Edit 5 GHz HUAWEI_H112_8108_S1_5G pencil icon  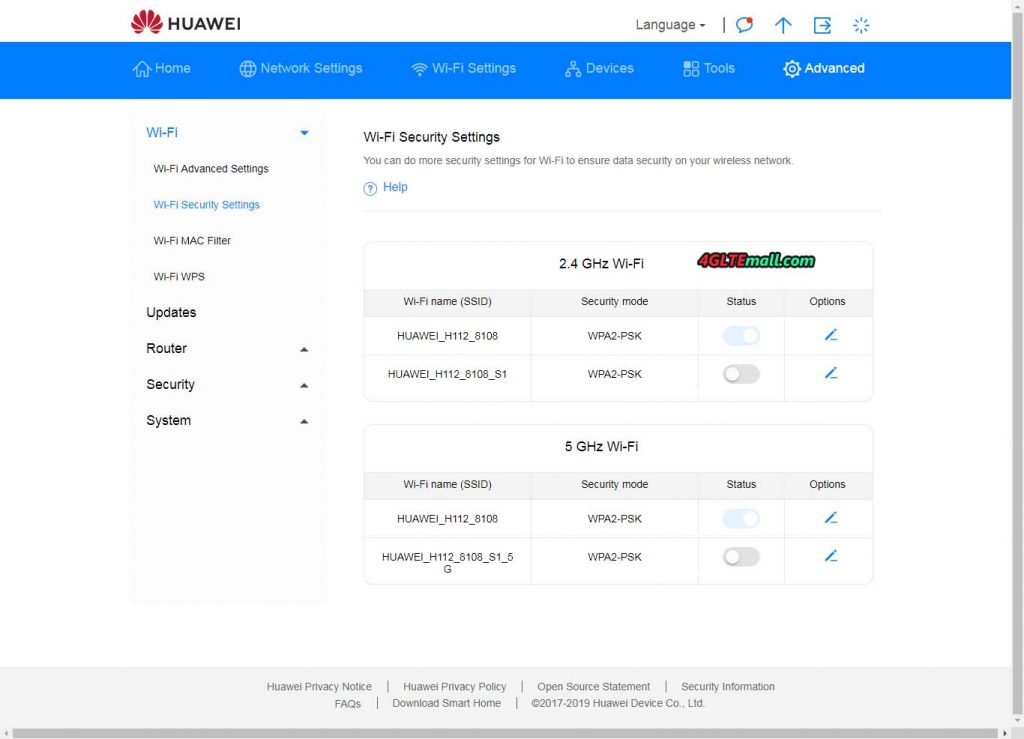[x=828, y=556]
